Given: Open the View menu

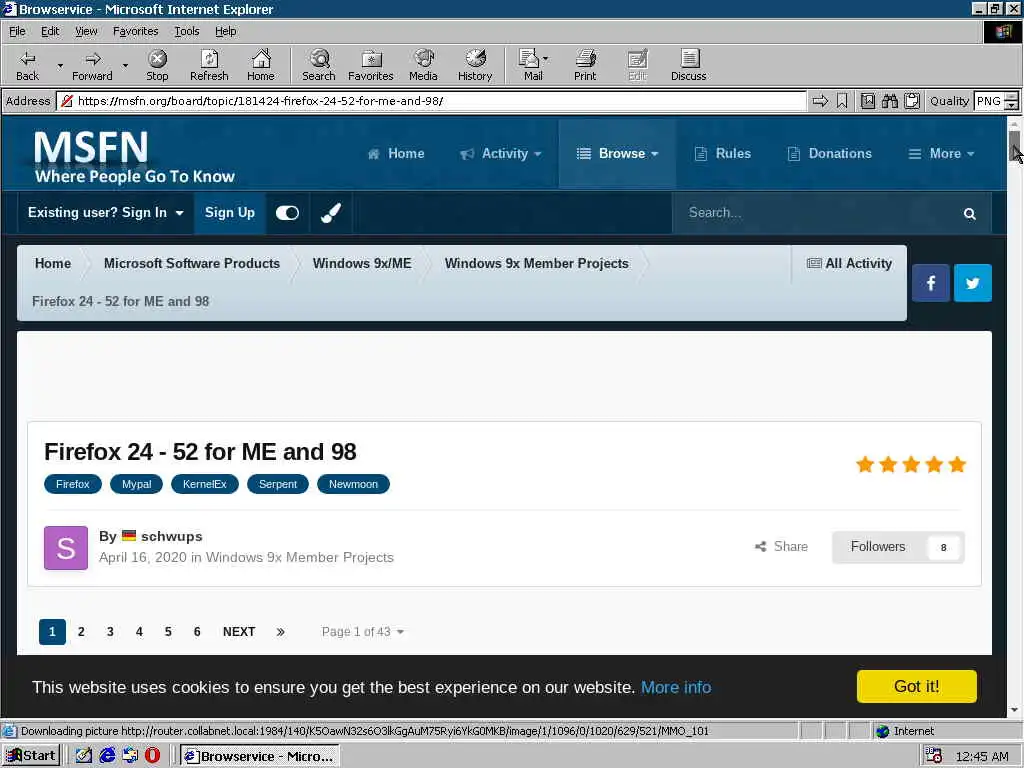Looking at the screenshot, I should click(86, 31).
